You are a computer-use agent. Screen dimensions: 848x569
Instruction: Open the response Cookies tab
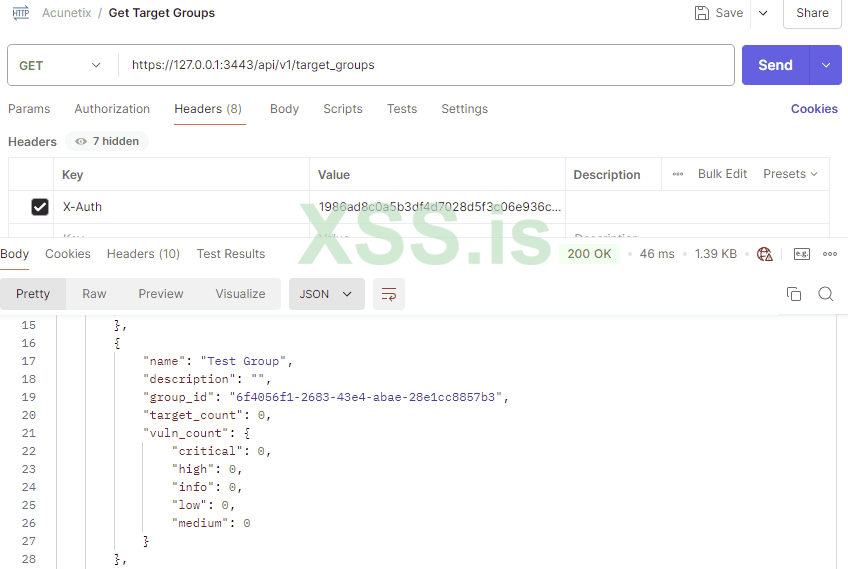(x=68, y=254)
